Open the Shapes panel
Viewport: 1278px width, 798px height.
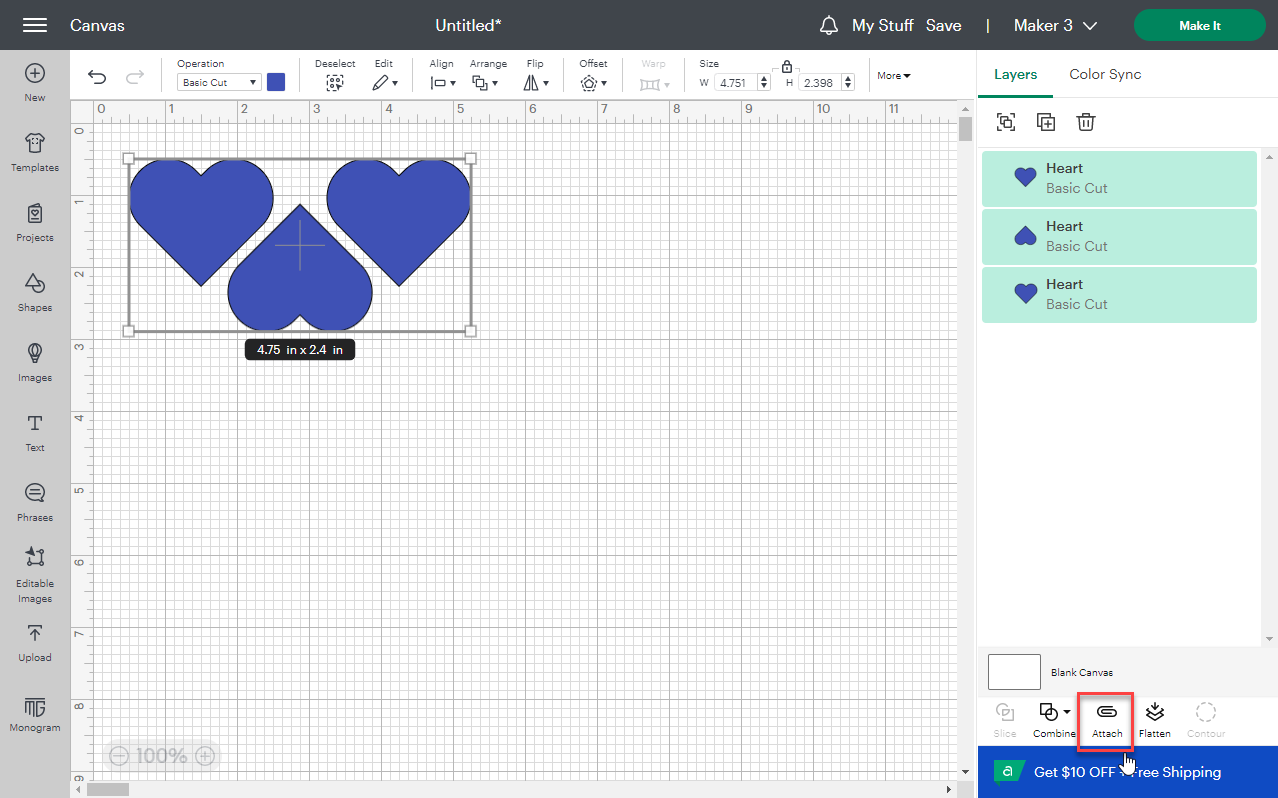[35, 291]
